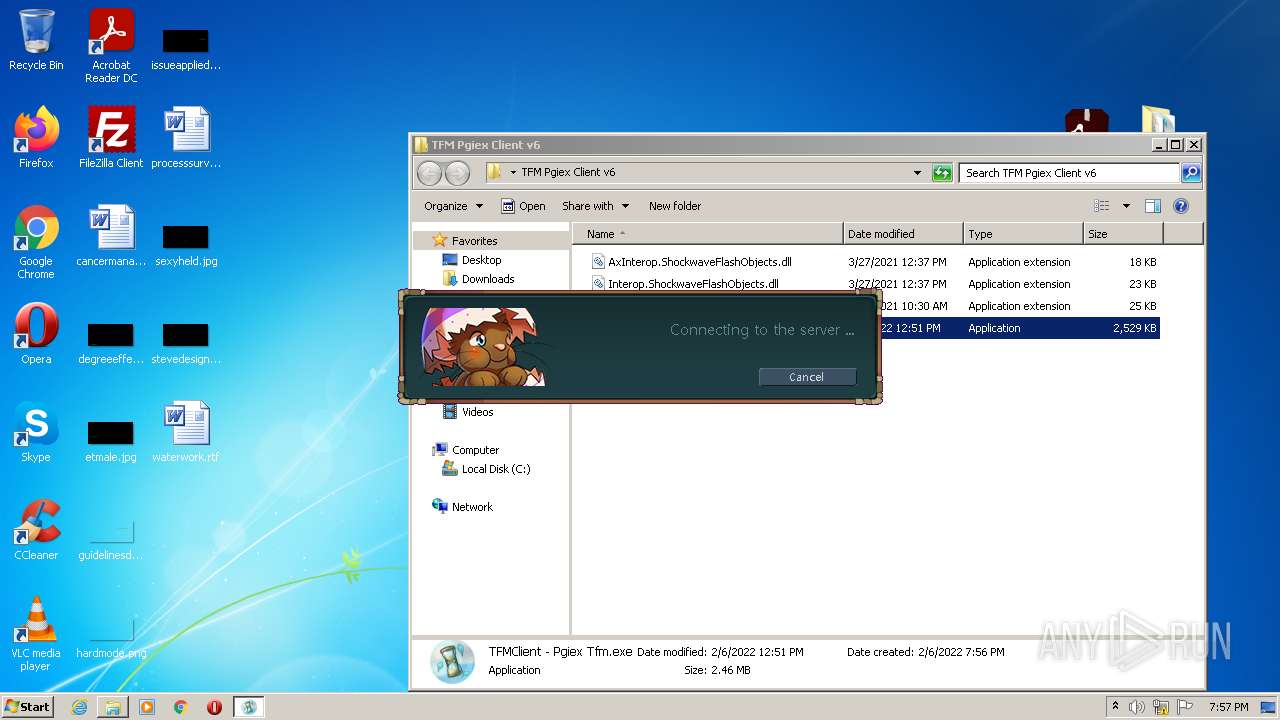The height and width of the screenshot is (720, 1280).
Task: Expand breadcrumb arrow before TFM Pgiex Client v6
Action: (x=513, y=173)
